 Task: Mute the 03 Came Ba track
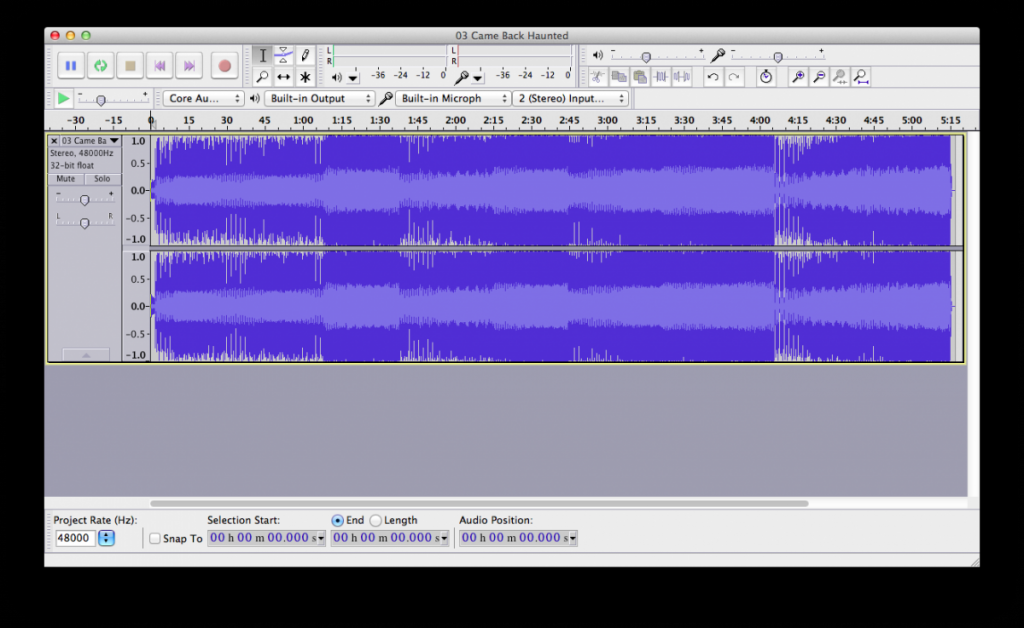[66, 179]
